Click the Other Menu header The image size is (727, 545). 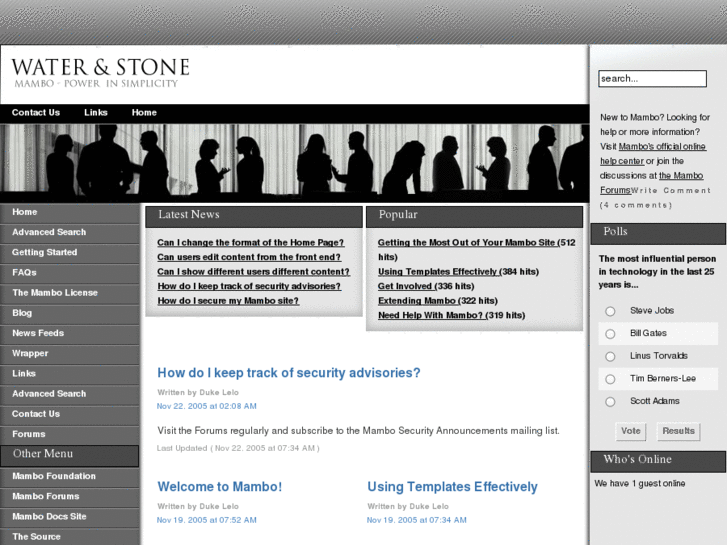70,455
